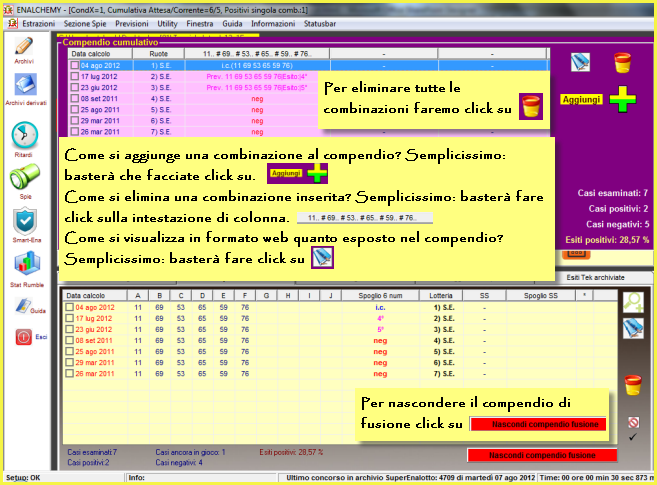Open the Archivi sidebar icon
The width and height of the screenshot is (657, 485).
coord(25,48)
